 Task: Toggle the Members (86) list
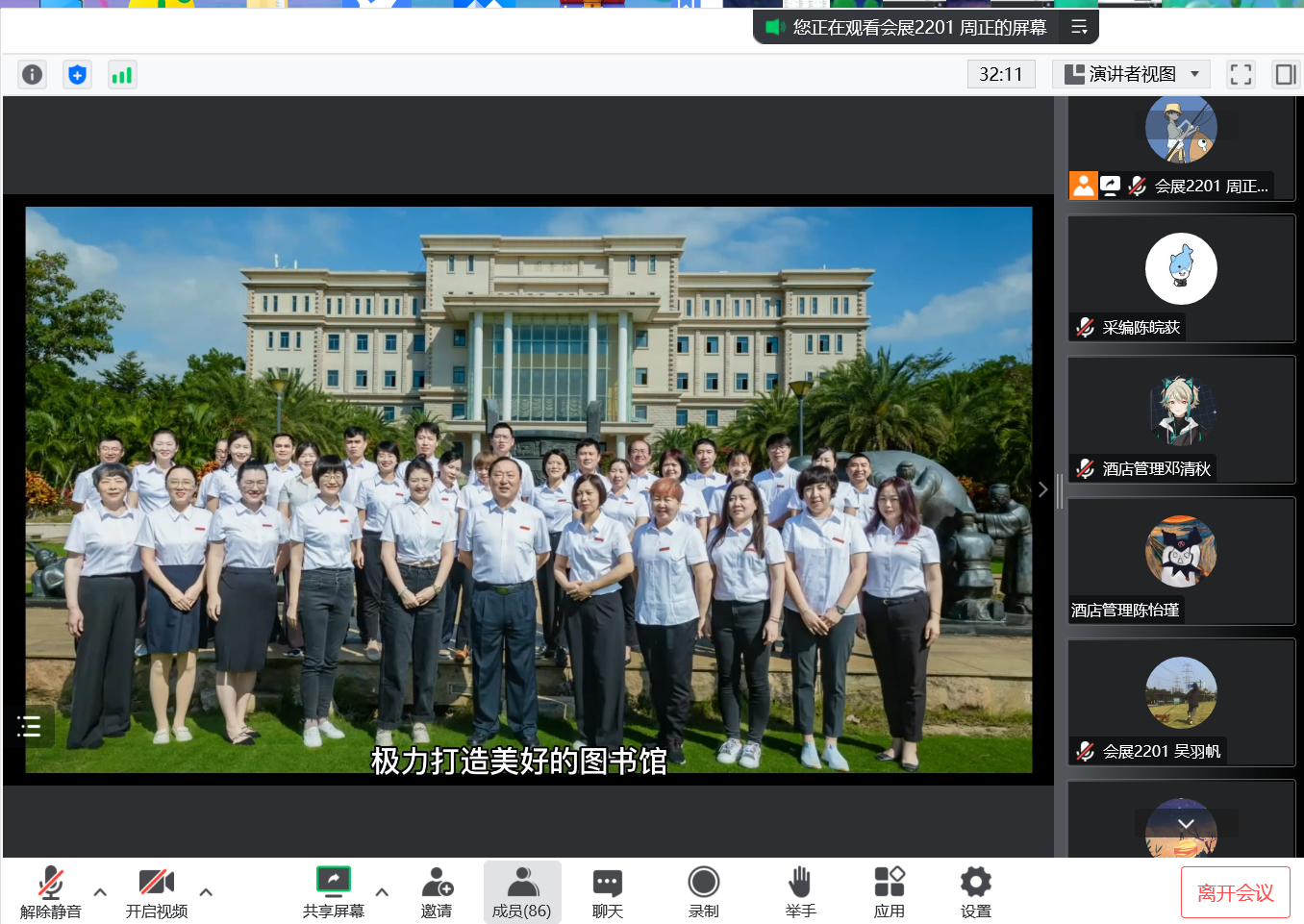[x=522, y=891]
